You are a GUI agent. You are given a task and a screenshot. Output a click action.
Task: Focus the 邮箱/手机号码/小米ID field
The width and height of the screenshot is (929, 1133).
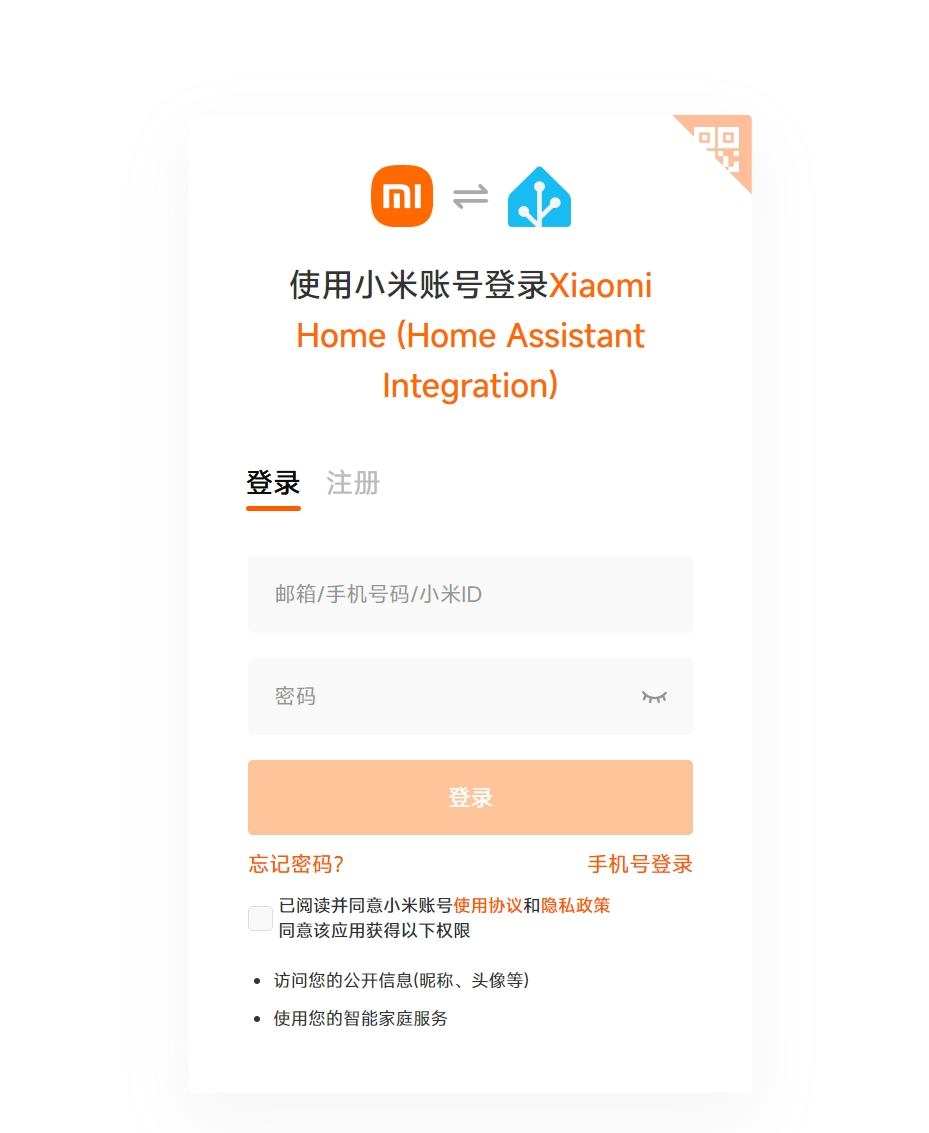[x=470, y=595]
